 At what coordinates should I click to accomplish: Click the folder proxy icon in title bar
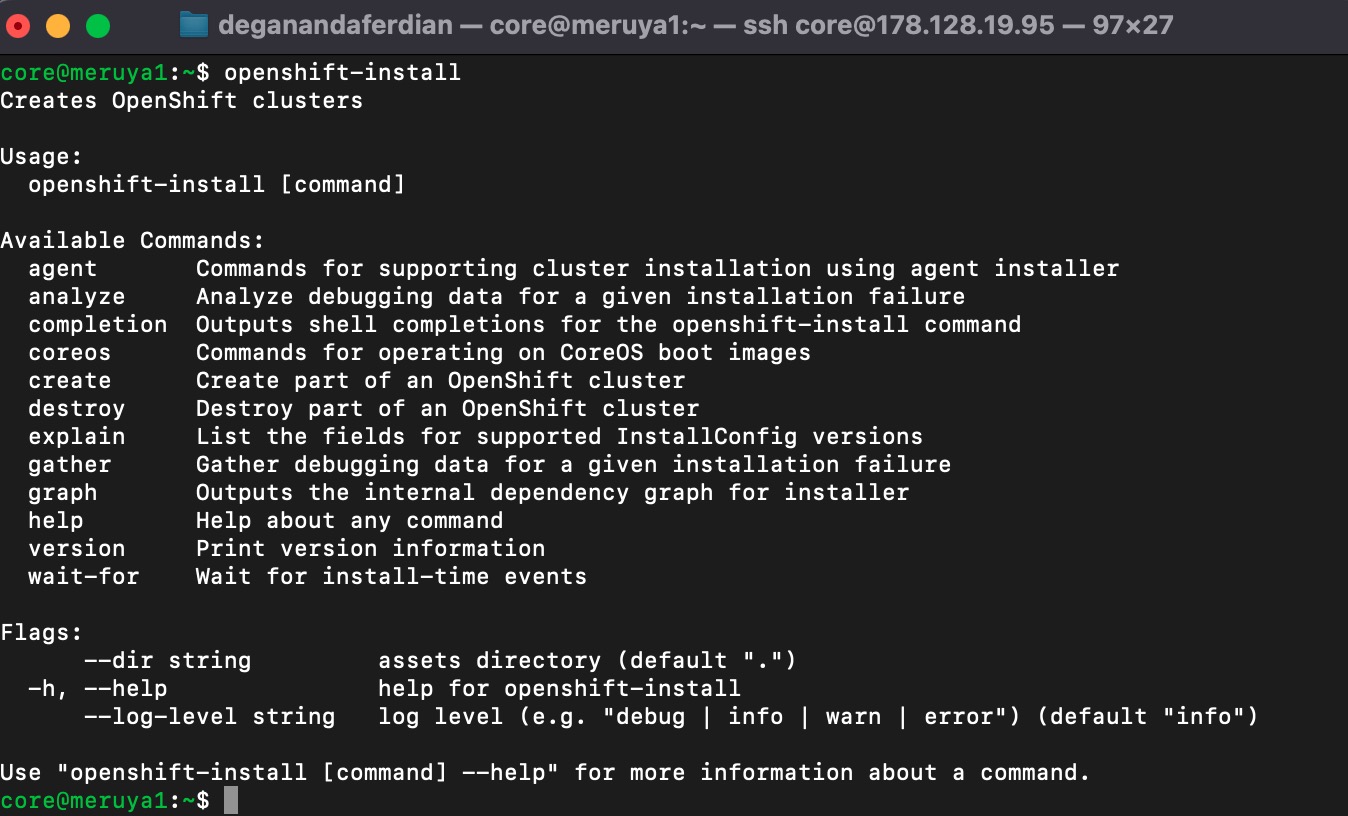coord(193,25)
